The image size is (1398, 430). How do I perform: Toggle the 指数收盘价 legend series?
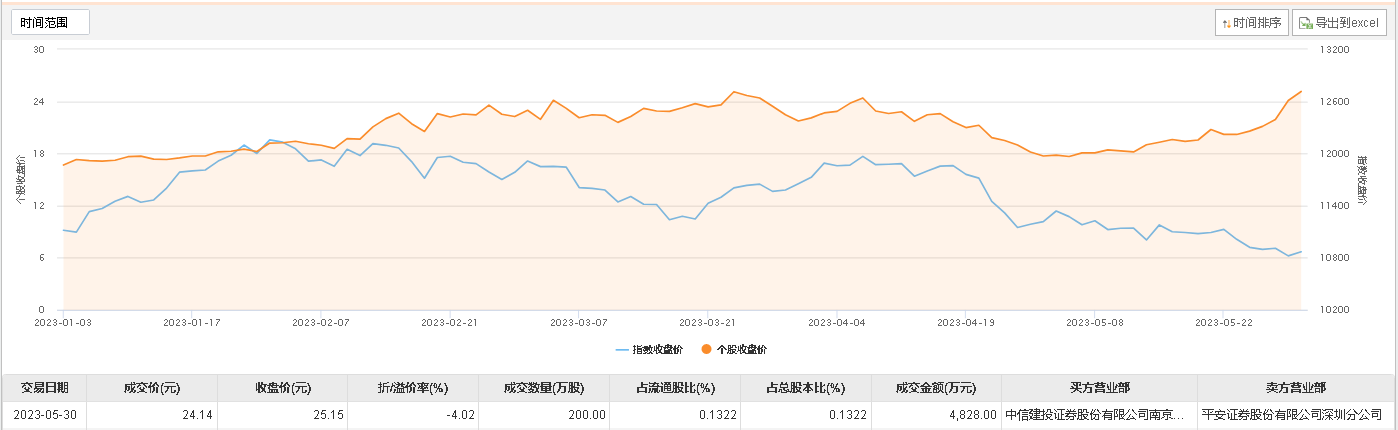[650, 350]
